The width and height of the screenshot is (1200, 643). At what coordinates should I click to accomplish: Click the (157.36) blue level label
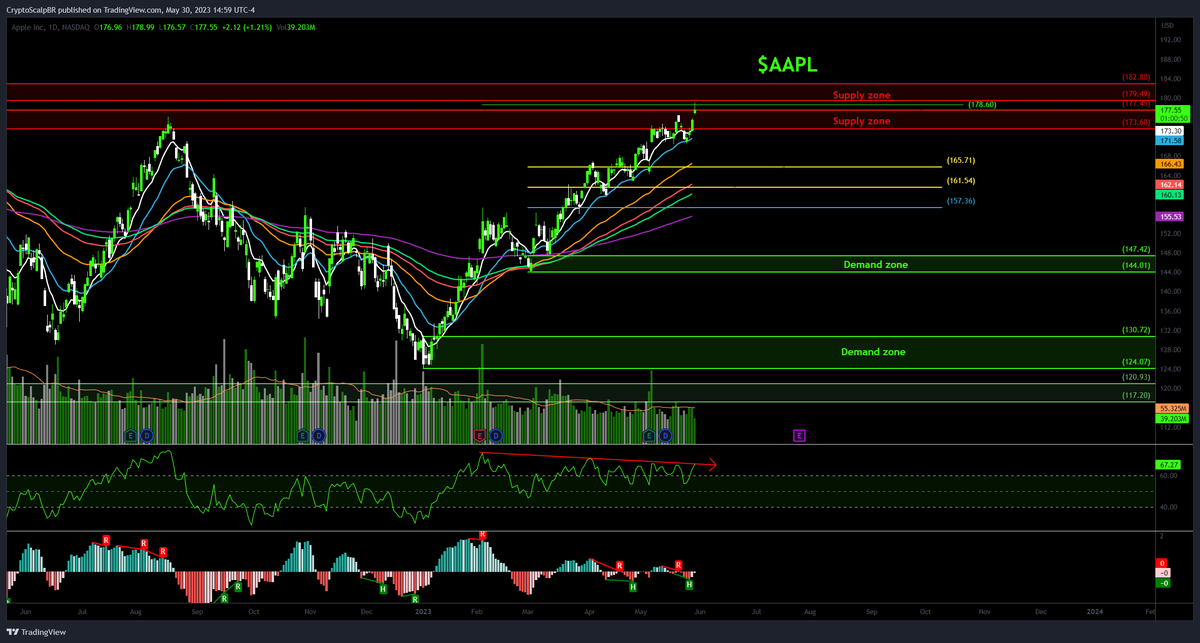[961, 201]
